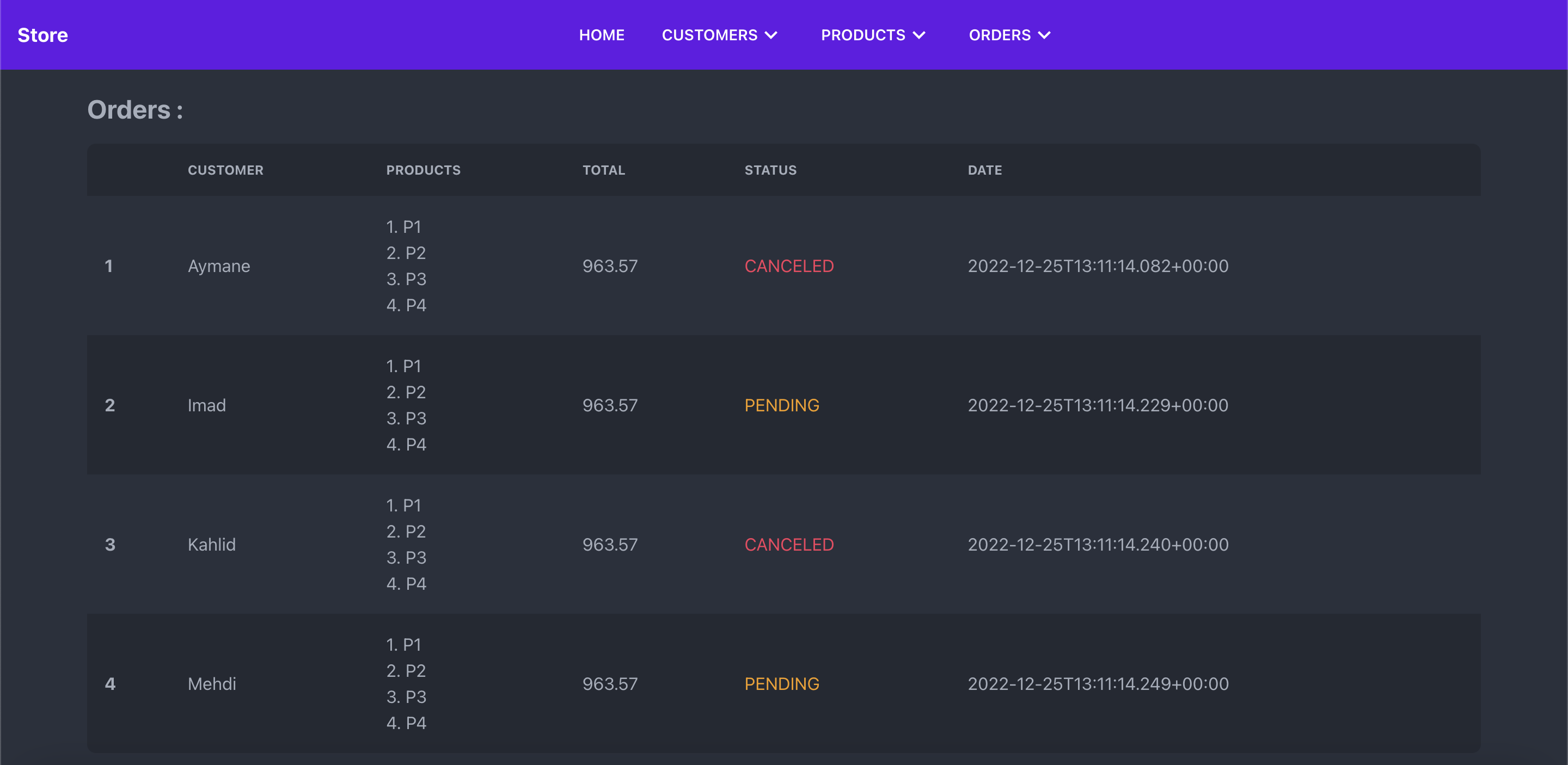Click the CANCELED status for Aymane's order
The height and width of the screenshot is (765, 1568).
[789, 266]
